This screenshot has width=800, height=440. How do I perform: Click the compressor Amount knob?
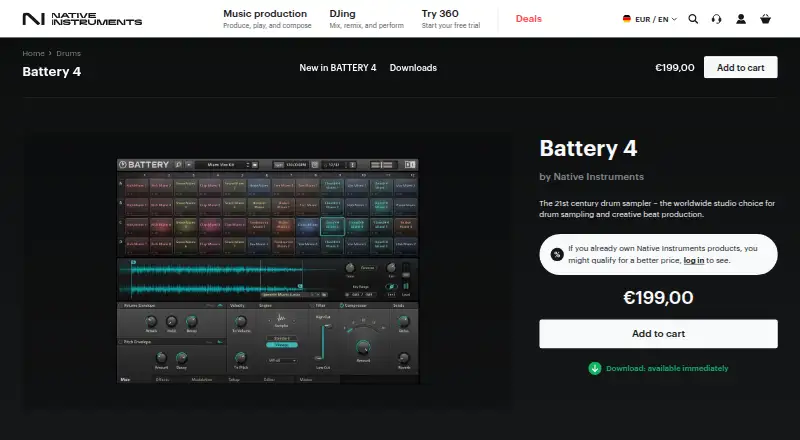coord(363,347)
